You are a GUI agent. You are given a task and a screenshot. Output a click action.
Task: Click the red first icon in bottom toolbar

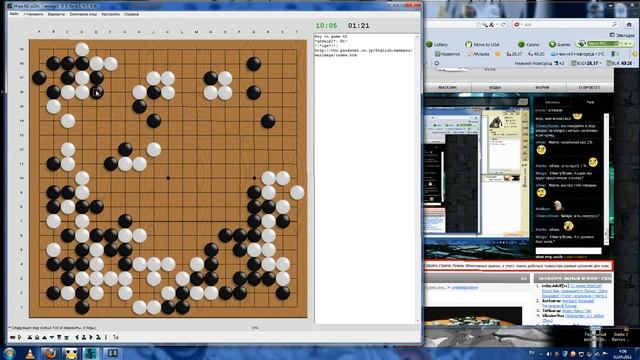(13, 338)
